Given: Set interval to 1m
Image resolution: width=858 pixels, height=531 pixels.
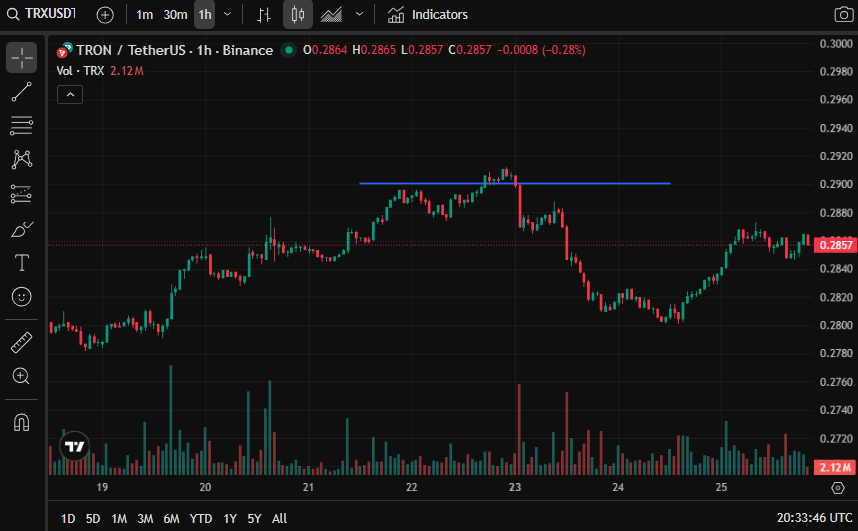Looking at the screenshot, I should 144,15.
